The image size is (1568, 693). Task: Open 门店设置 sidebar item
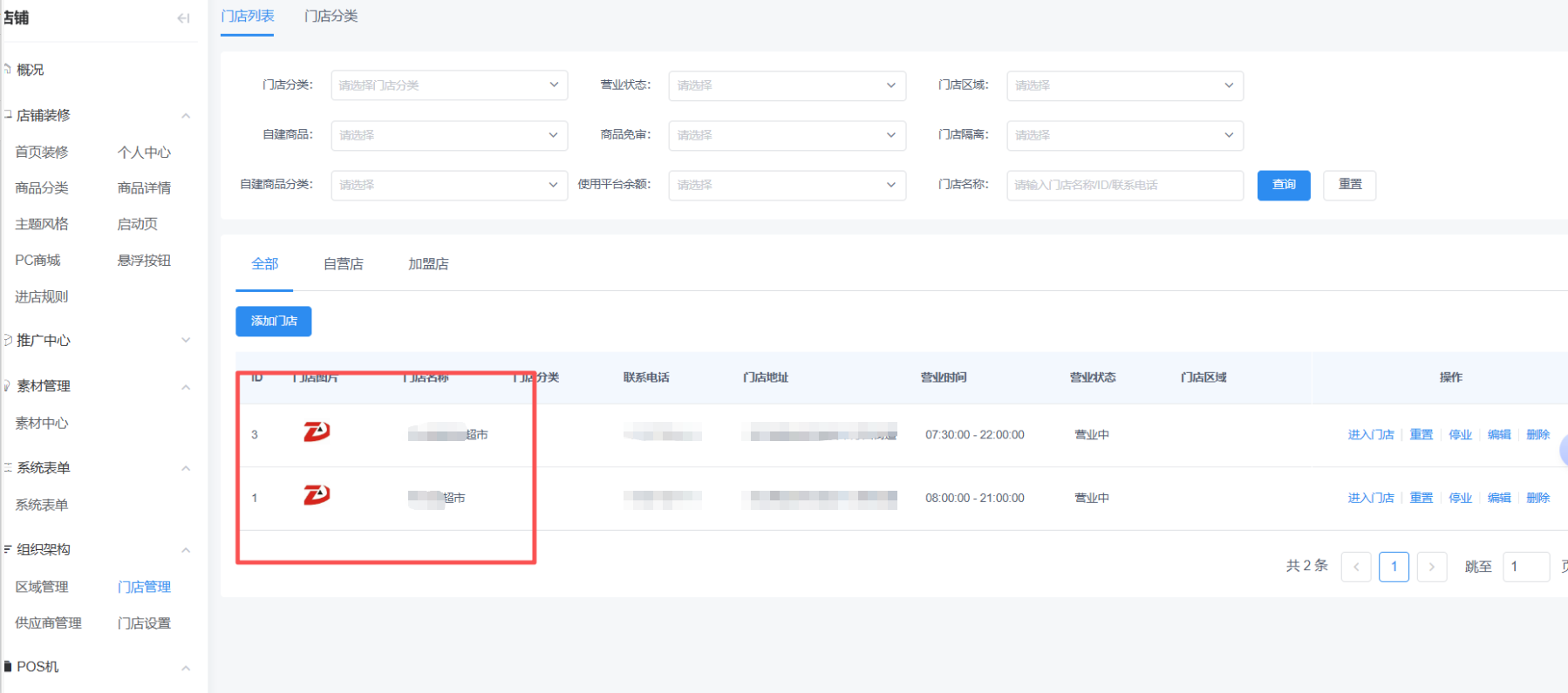pyautogui.click(x=144, y=623)
